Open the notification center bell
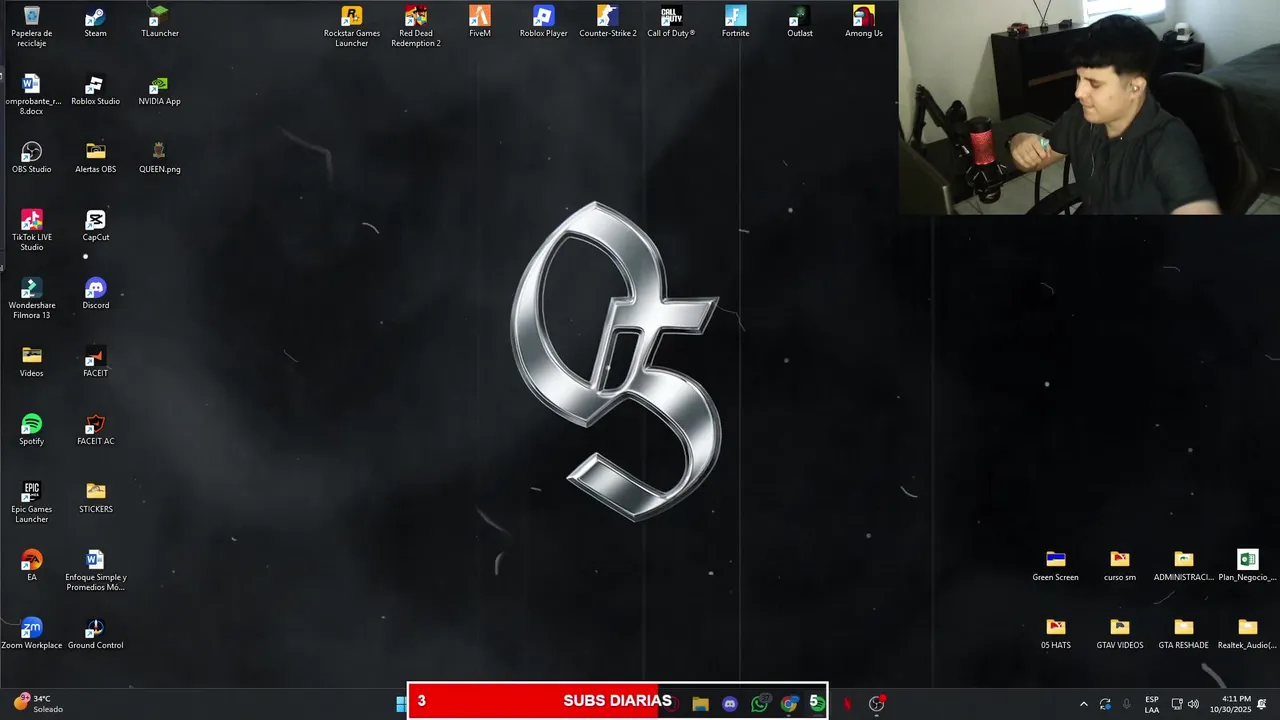The height and width of the screenshot is (720, 1280). [1262, 704]
